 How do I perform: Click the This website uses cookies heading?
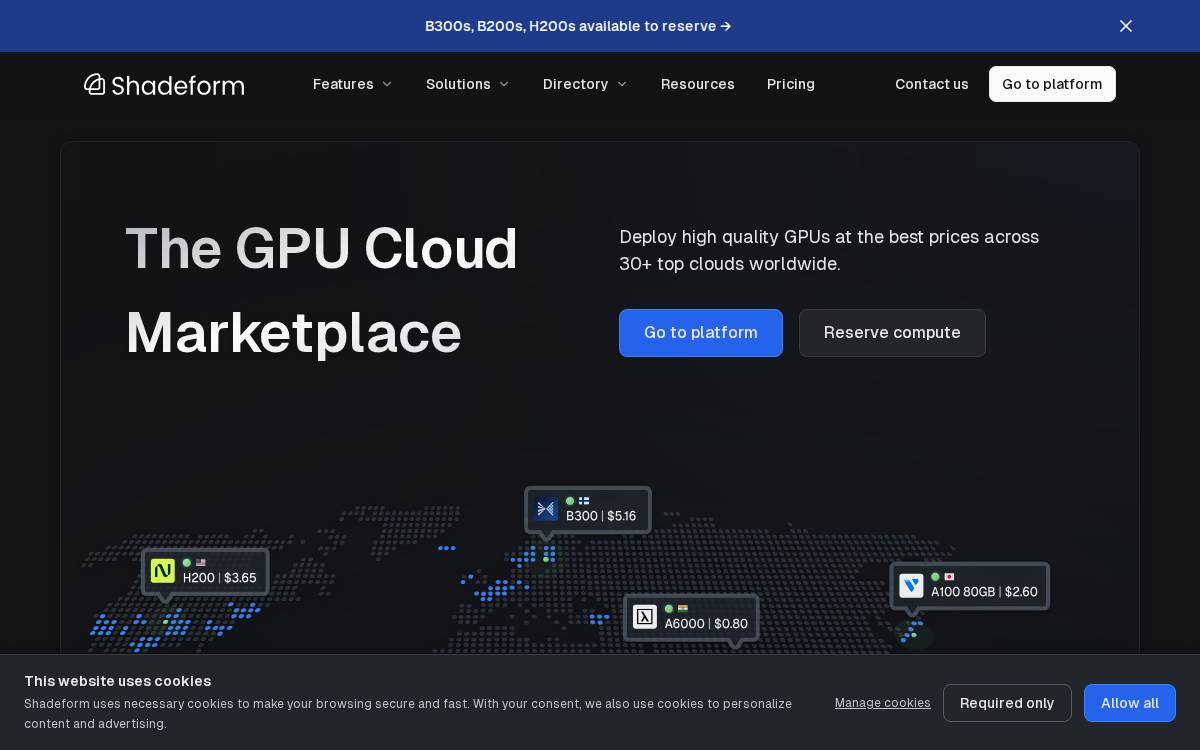tap(118, 681)
